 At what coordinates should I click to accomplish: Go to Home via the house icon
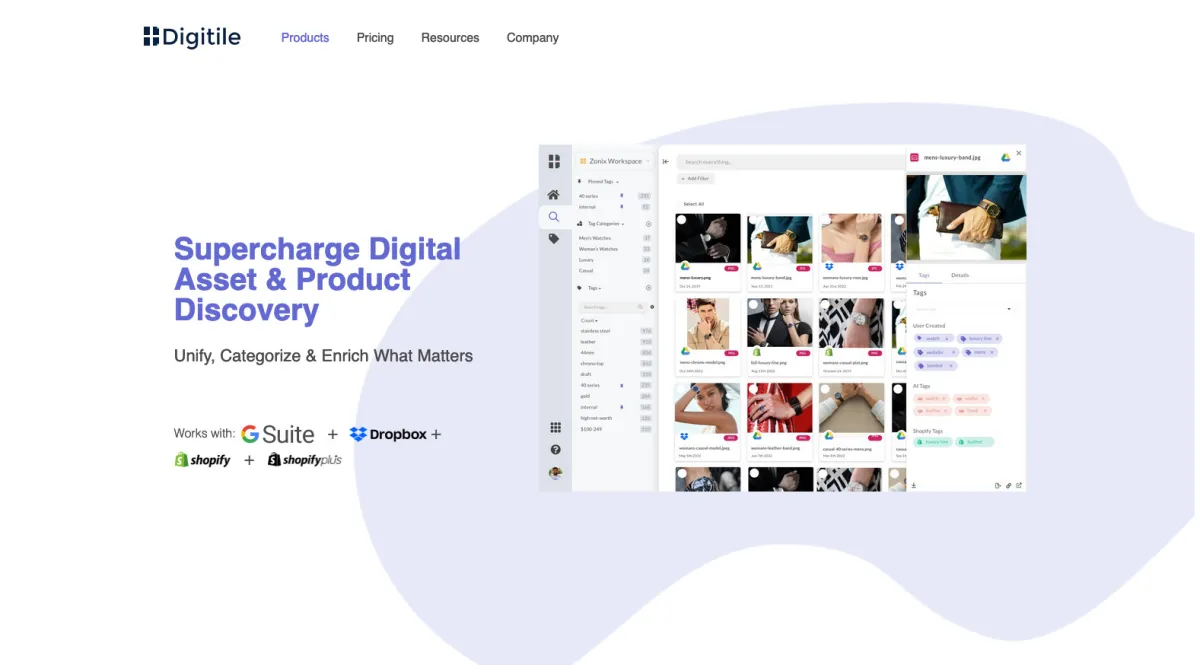(553, 194)
